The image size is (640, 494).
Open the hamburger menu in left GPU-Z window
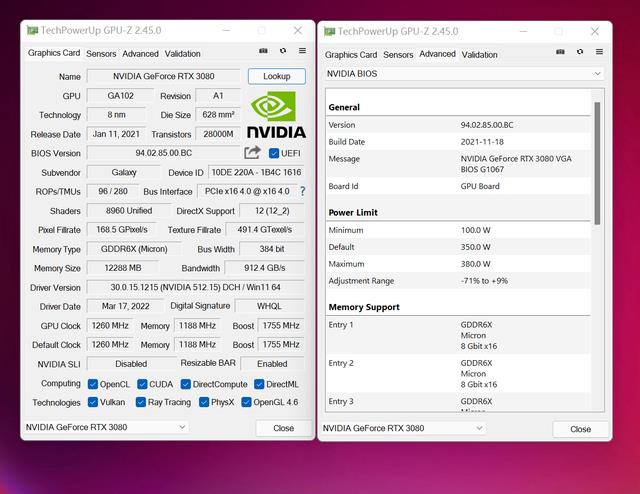coord(302,51)
